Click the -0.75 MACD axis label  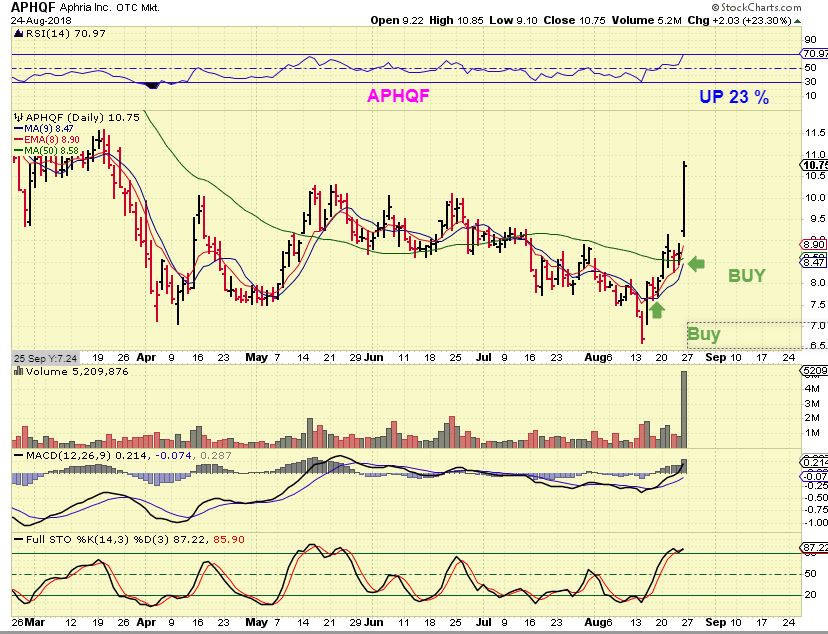point(817,509)
